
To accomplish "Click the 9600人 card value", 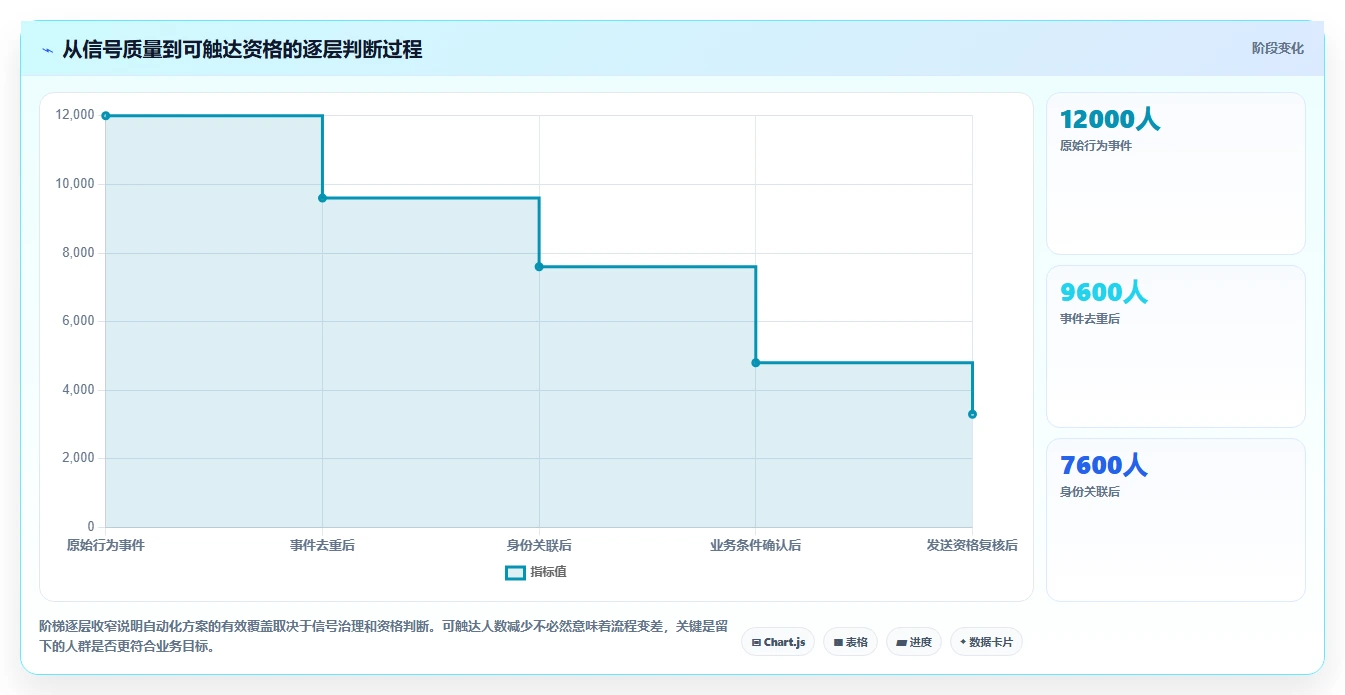I will pyautogui.click(x=1104, y=293).
